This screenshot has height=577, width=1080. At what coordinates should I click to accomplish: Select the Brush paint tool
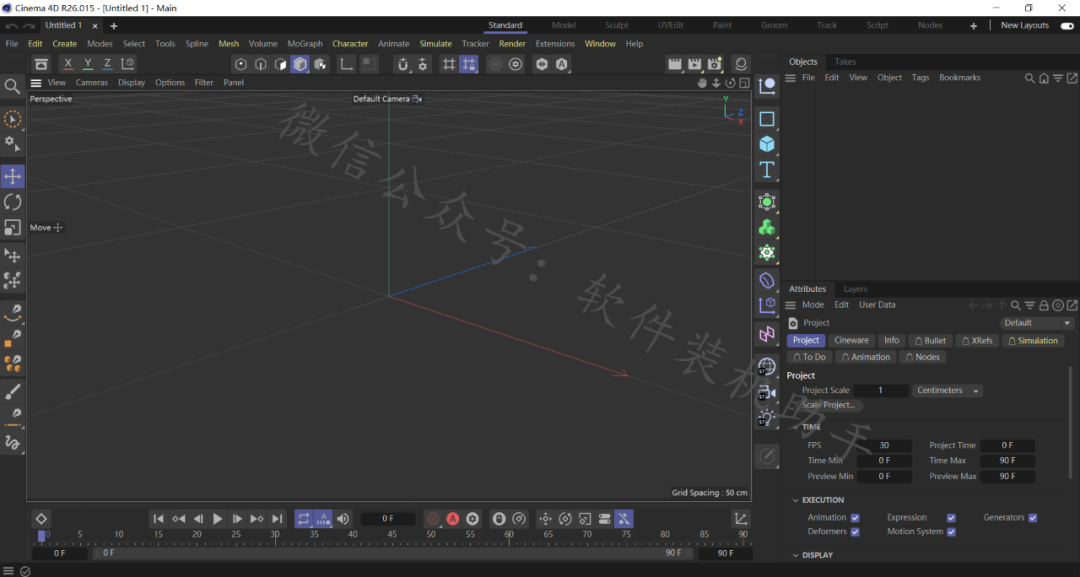[x=12, y=392]
